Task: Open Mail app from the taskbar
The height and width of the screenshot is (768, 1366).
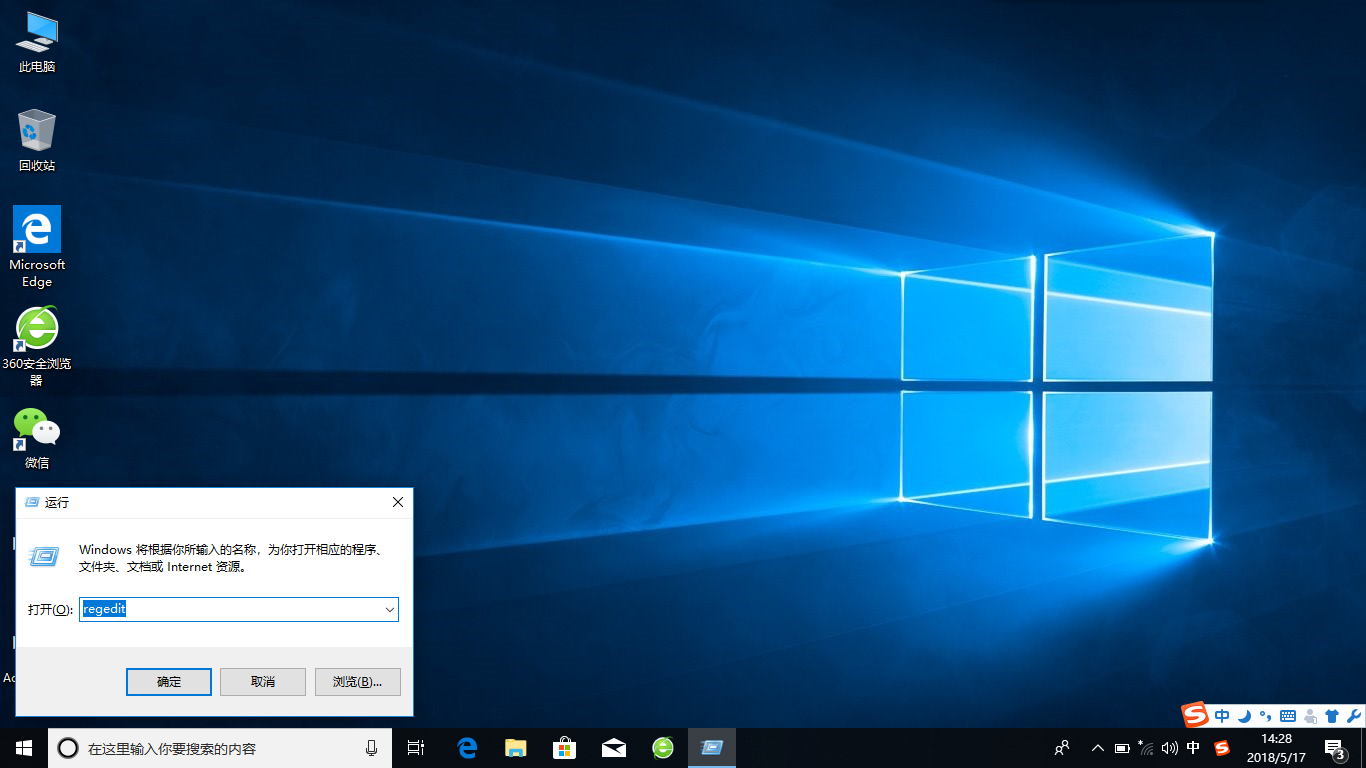Action: 613,748
